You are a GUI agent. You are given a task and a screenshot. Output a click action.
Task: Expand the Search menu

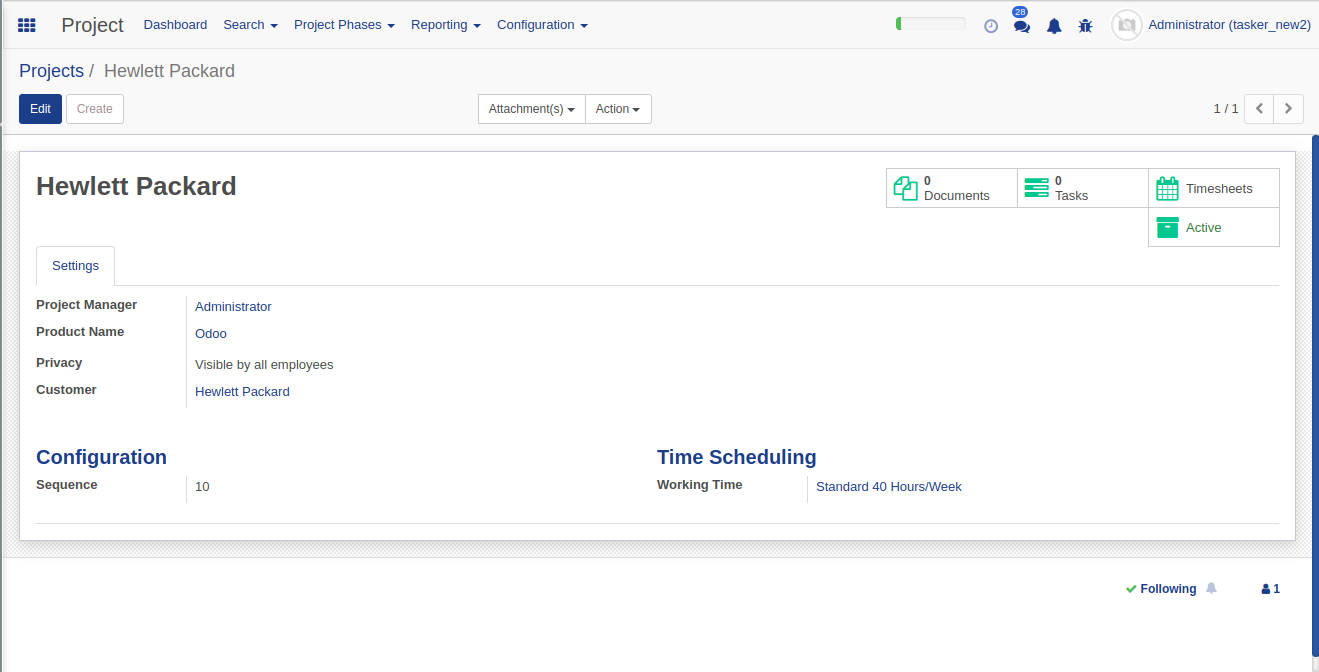pos(250,25)
